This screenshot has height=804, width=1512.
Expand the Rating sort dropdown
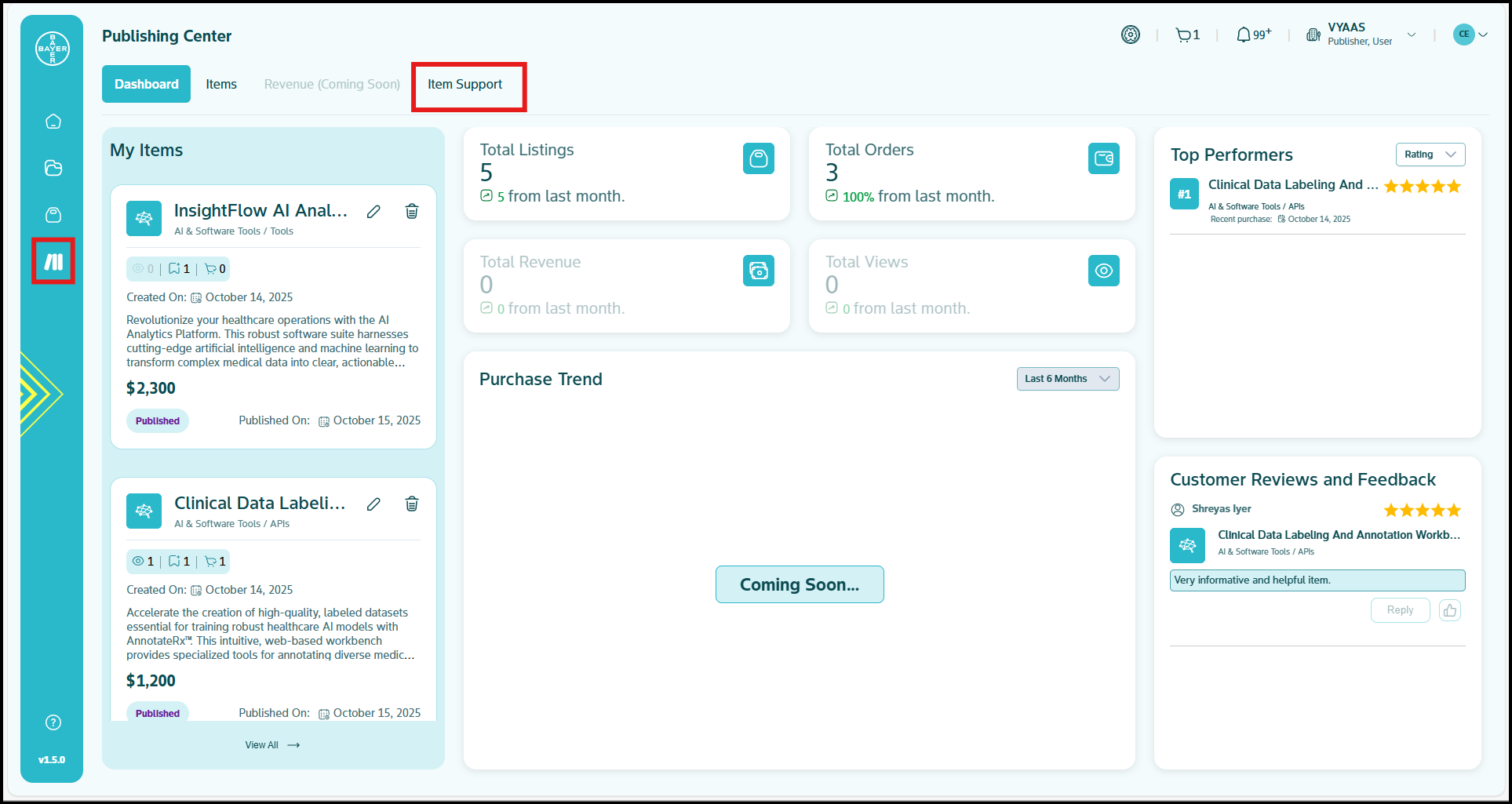1430,155
